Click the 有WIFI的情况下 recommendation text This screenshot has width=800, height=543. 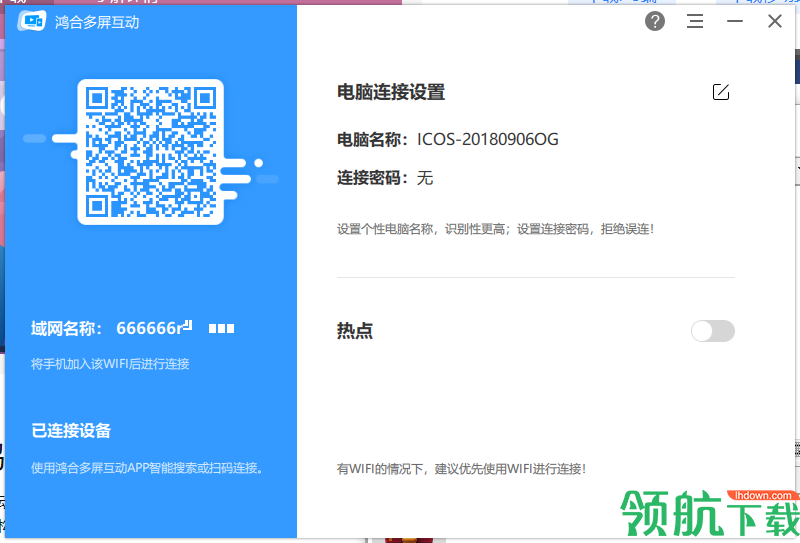coord(461,468)
